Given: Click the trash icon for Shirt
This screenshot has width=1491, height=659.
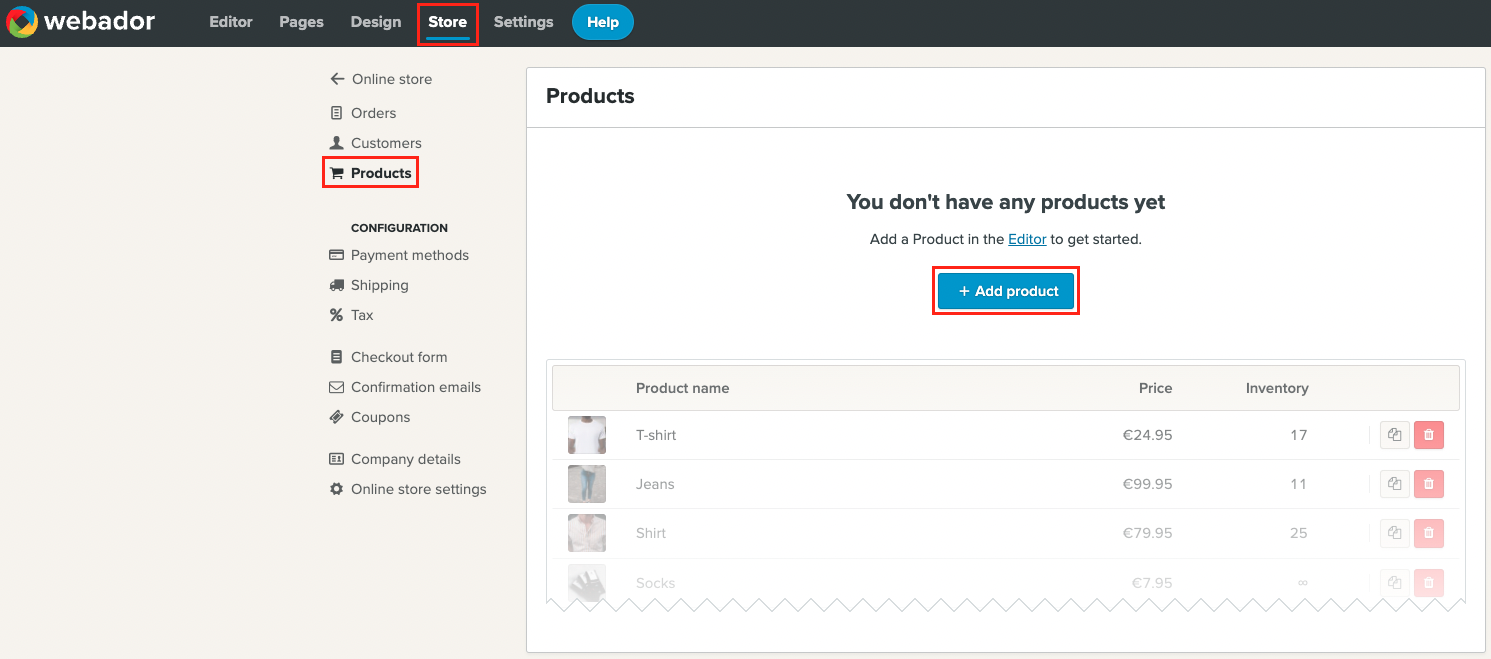Looking at the screenshot, I should click(1429, 533).
